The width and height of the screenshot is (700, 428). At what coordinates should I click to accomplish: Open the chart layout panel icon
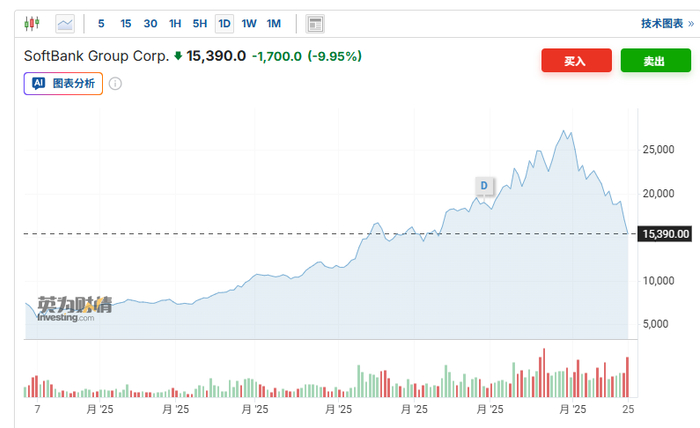pos(314,23)
